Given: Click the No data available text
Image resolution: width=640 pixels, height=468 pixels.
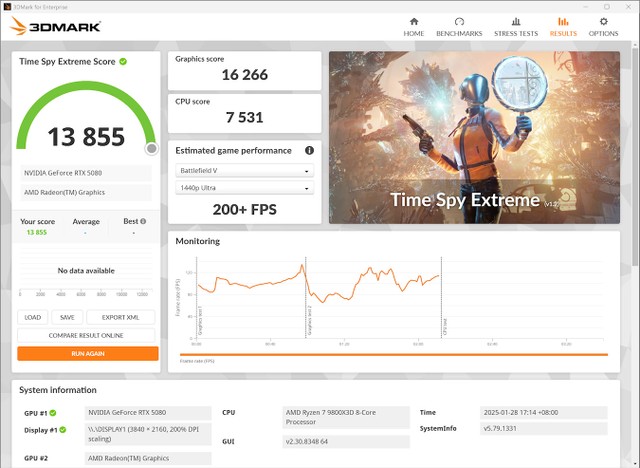Looking at the screenshot, I should [x=86, y=271].
